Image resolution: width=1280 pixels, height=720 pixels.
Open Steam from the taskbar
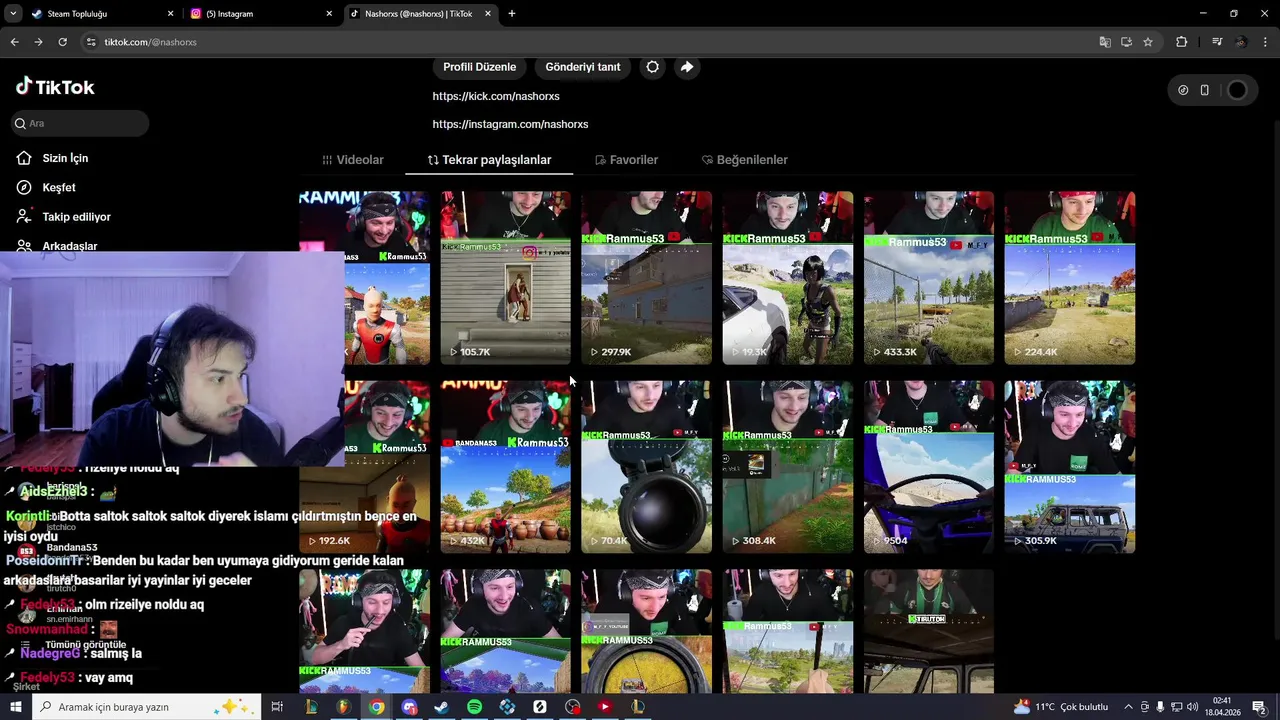click(x=441, y=707)
